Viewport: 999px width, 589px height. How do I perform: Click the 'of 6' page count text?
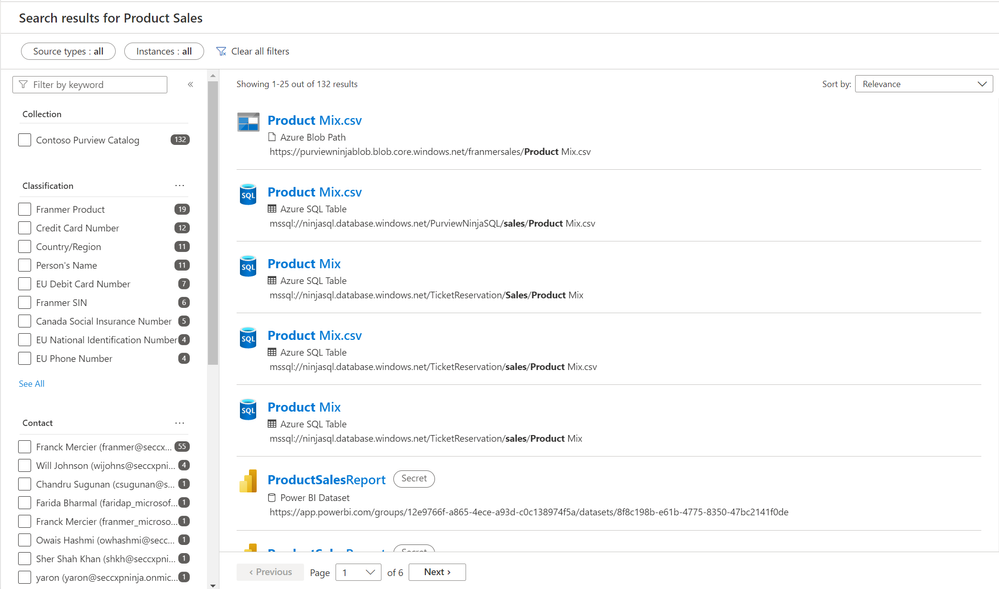click(395, 572)
